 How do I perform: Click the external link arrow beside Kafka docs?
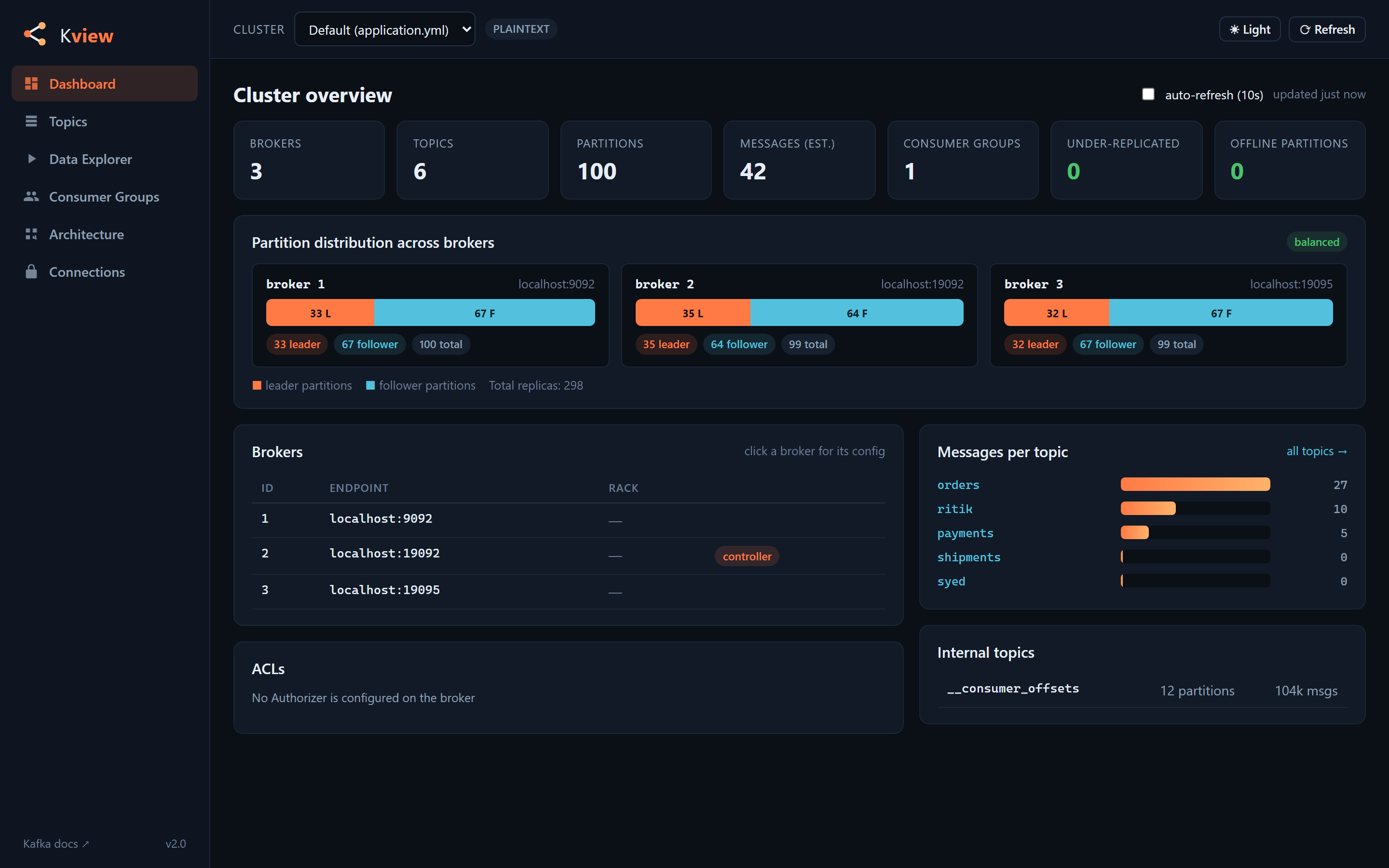(85, 844)
